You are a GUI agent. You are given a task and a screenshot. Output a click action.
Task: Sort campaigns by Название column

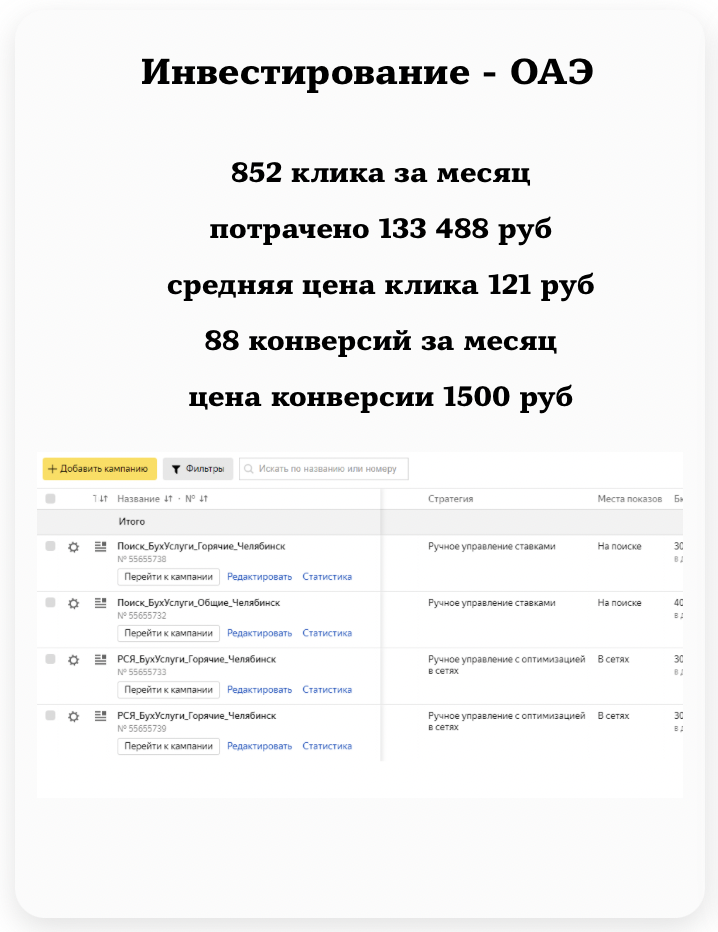[x=138, y=498]
